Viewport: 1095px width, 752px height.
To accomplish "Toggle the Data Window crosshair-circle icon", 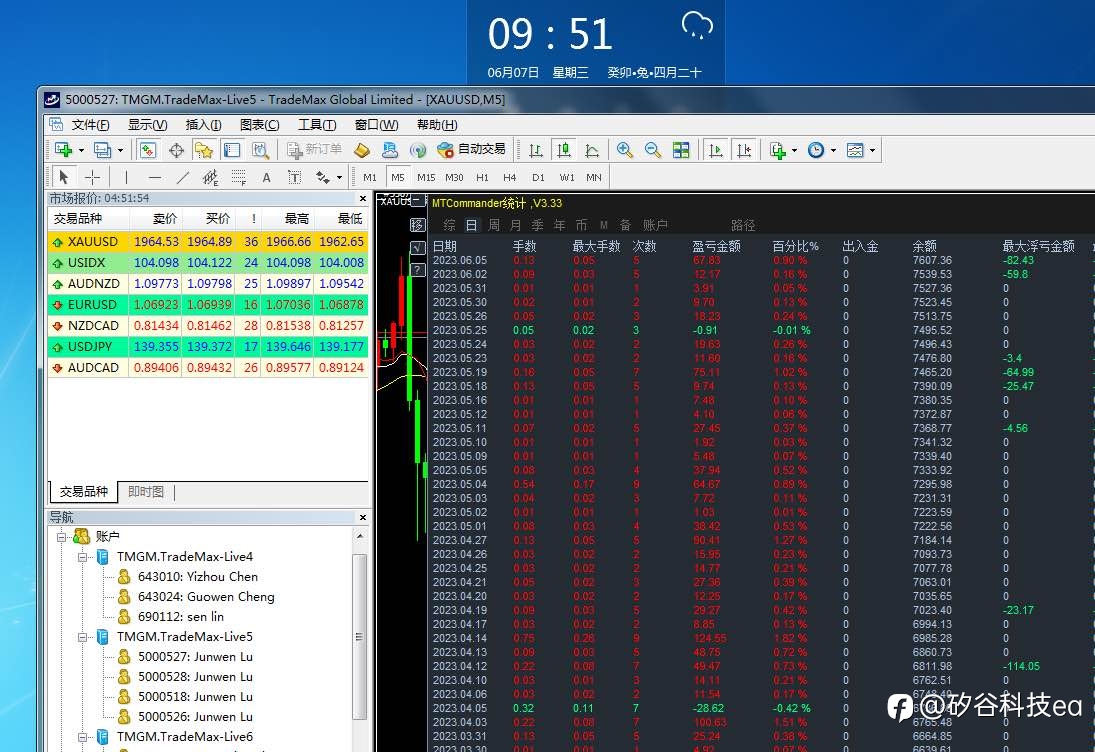I will (176, 149).
